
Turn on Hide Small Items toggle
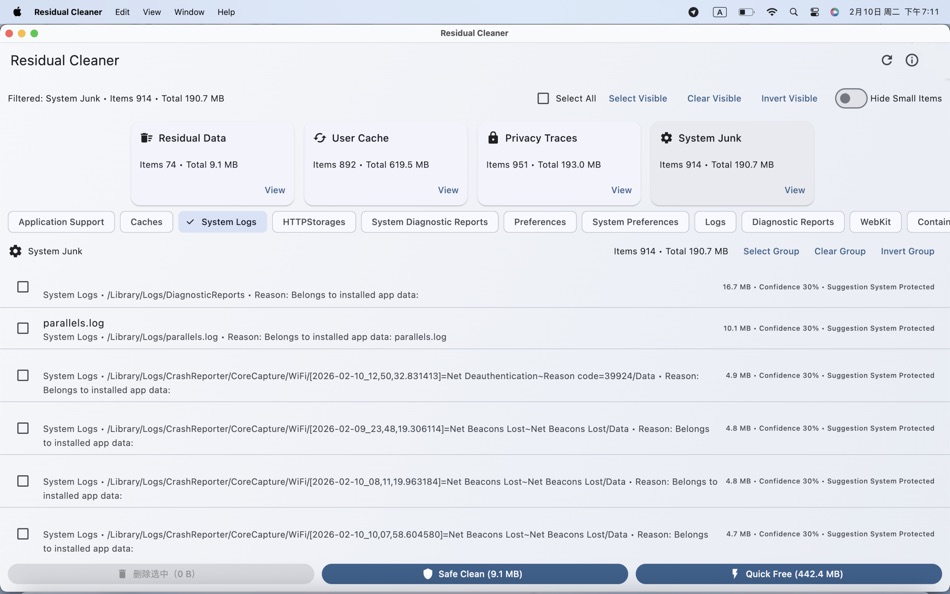click(x=850, y=98)
